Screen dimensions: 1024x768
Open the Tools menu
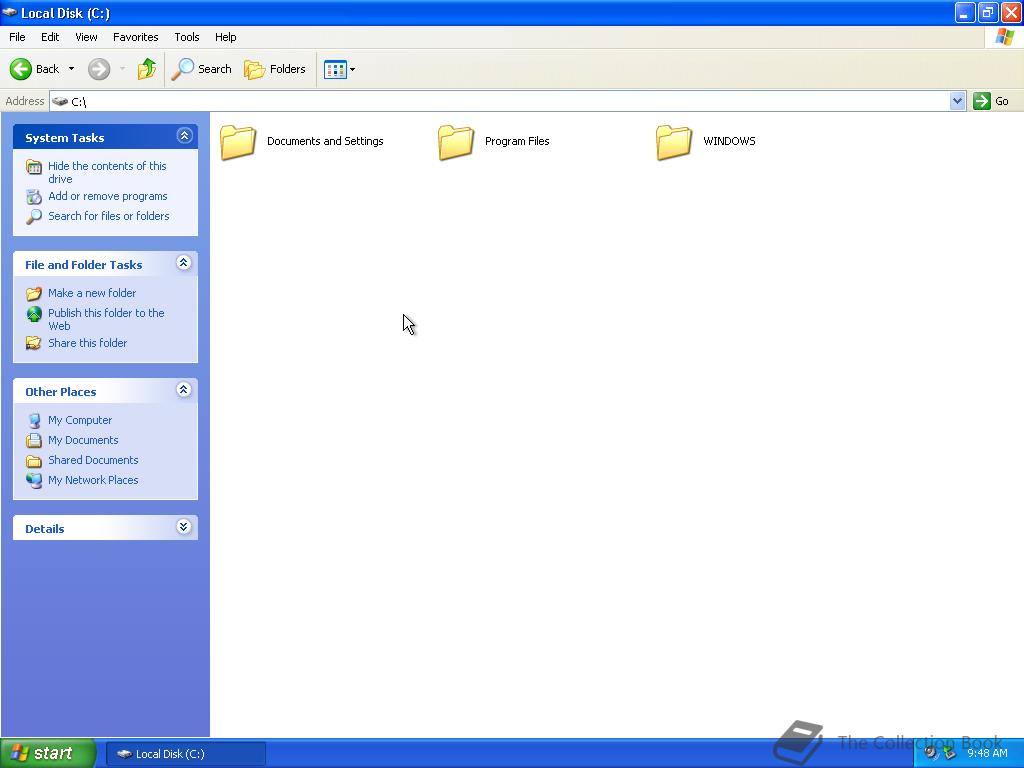(187, 37)
